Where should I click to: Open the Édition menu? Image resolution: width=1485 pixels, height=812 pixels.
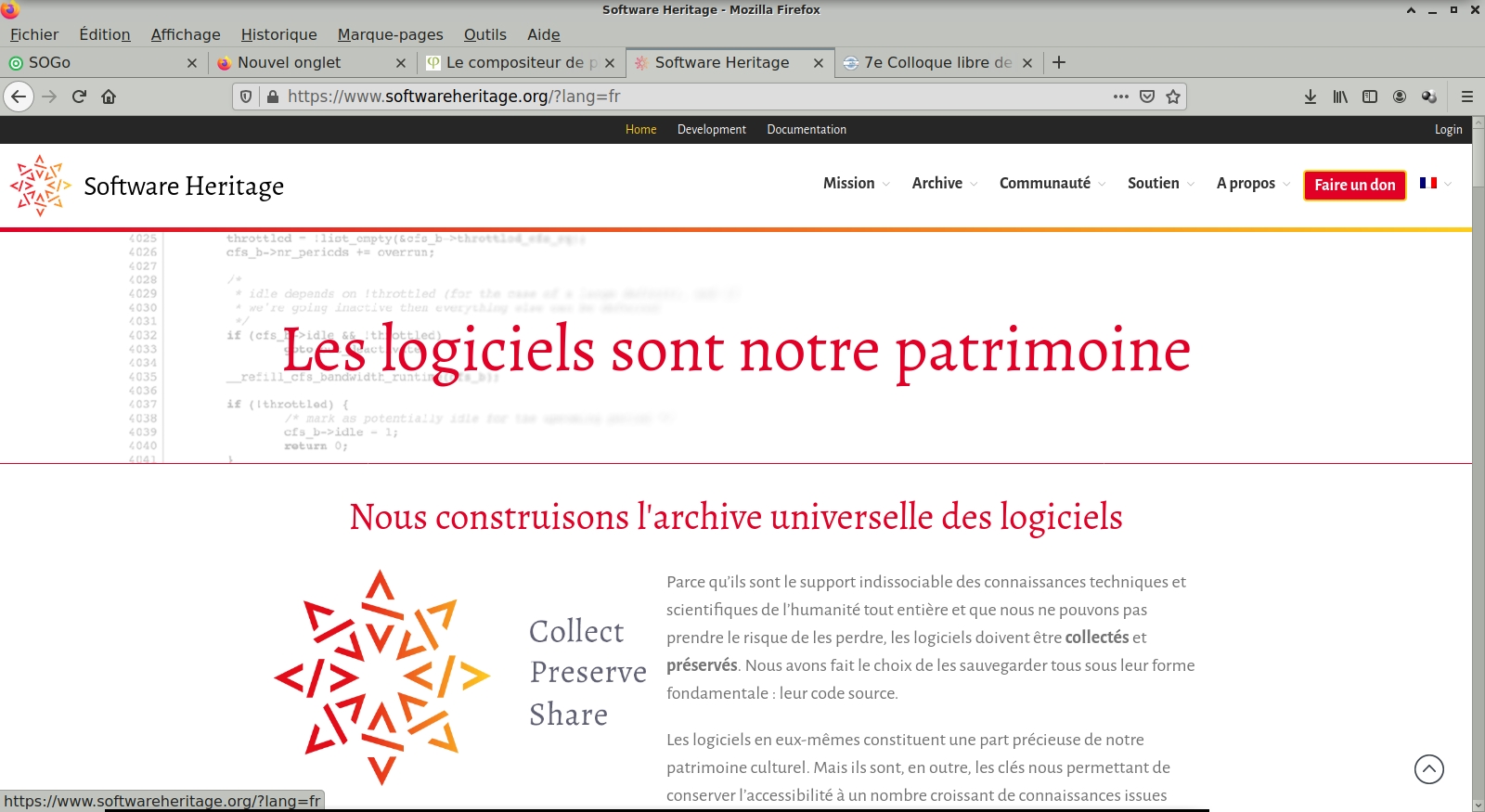click(x=105, y=34)
